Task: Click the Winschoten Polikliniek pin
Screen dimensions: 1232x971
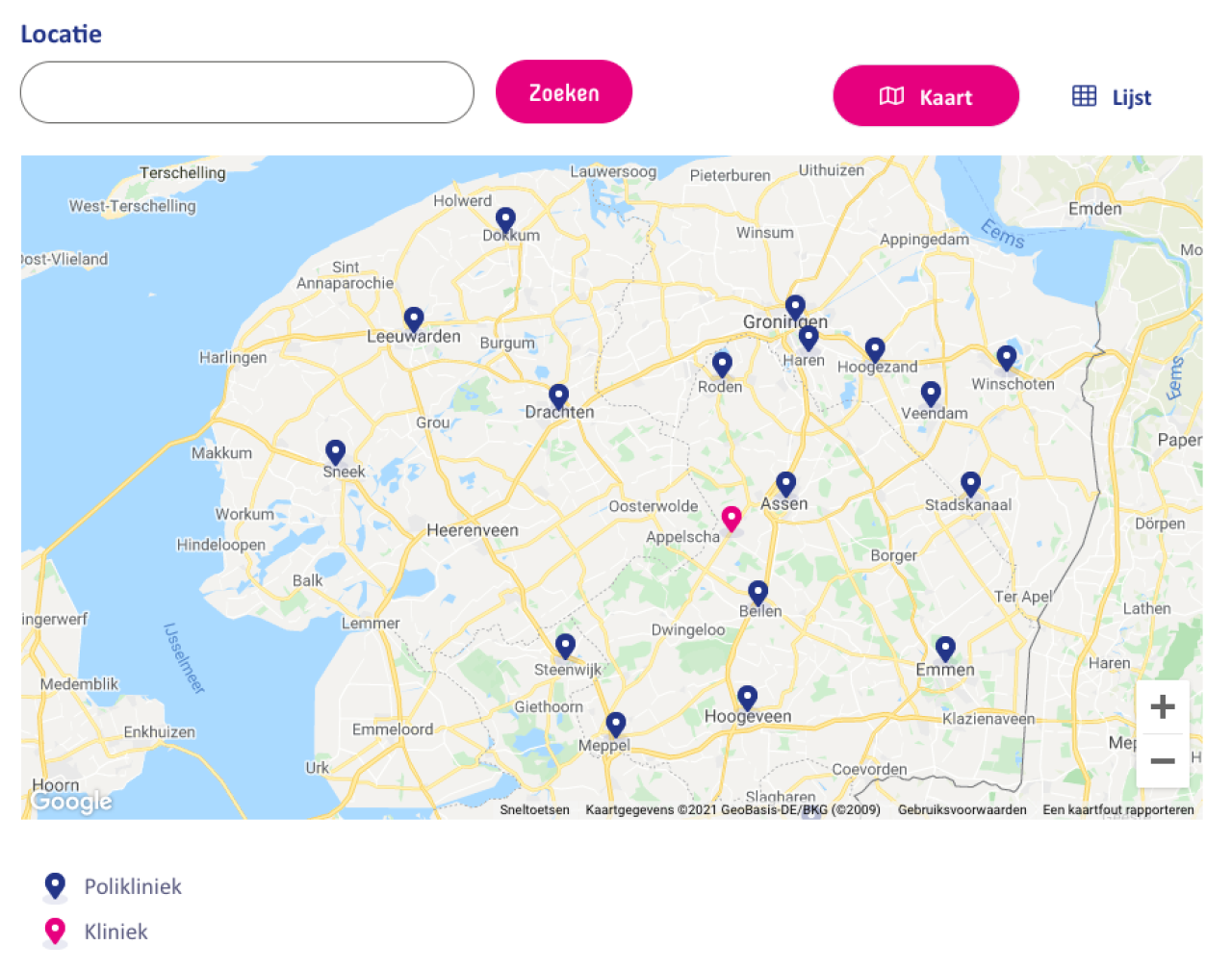Action: coord(1007,357)
